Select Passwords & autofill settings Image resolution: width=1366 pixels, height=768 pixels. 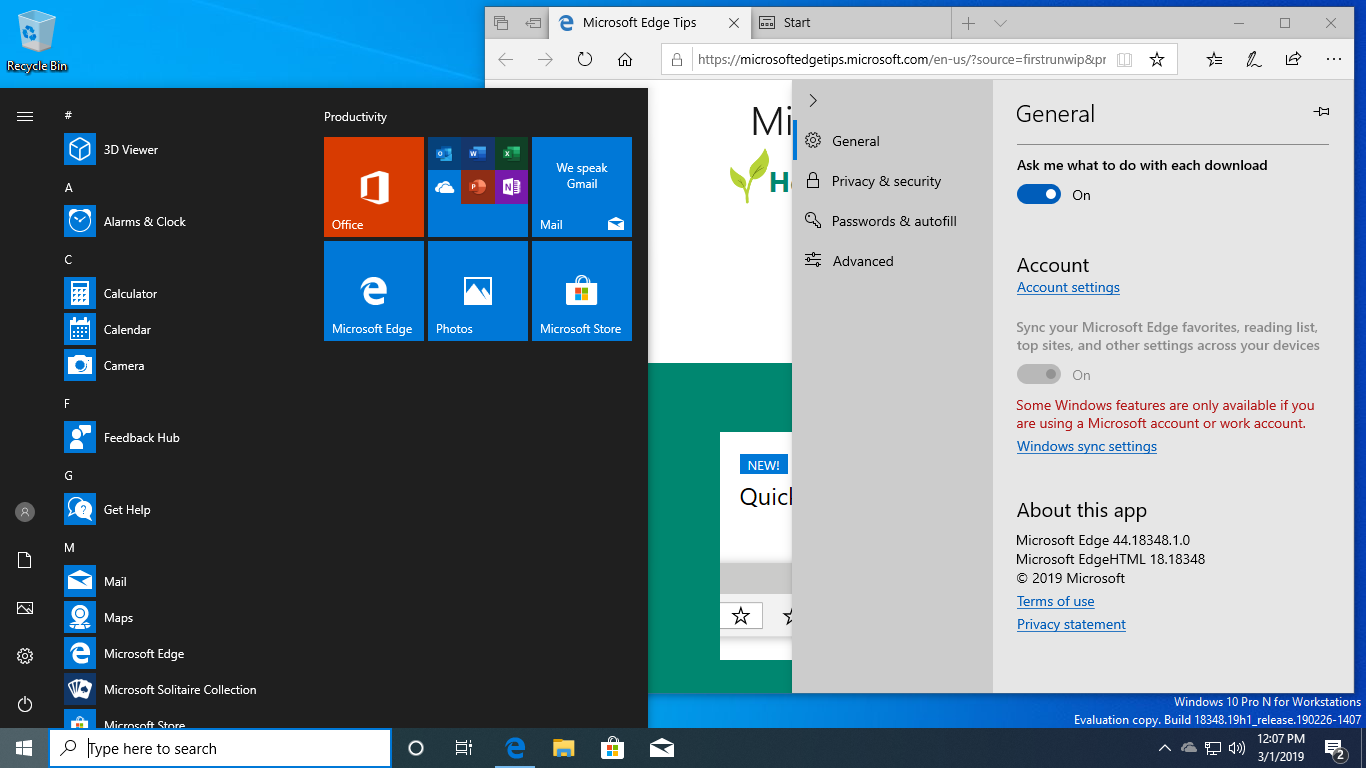pos(892,221)
